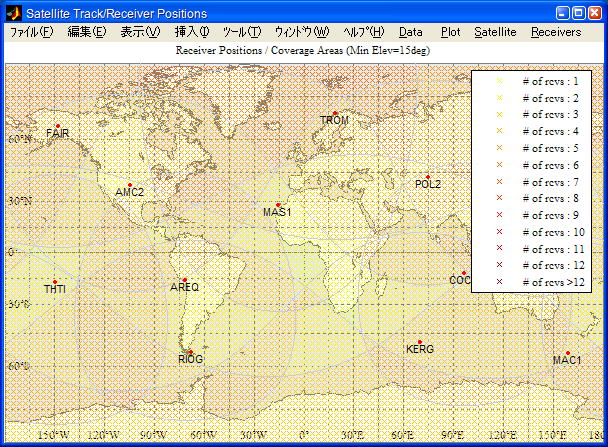The image size is (608, 447).
Task: Click the RIOG station marker
Action: [190, 351]
